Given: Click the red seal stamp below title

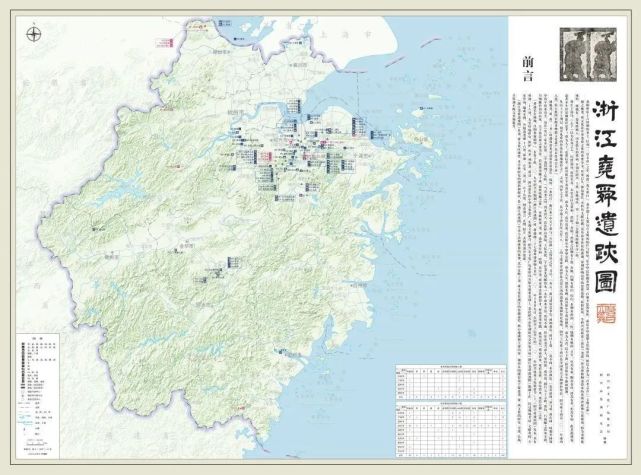Looking at the screenshot, I should [604, 313].
